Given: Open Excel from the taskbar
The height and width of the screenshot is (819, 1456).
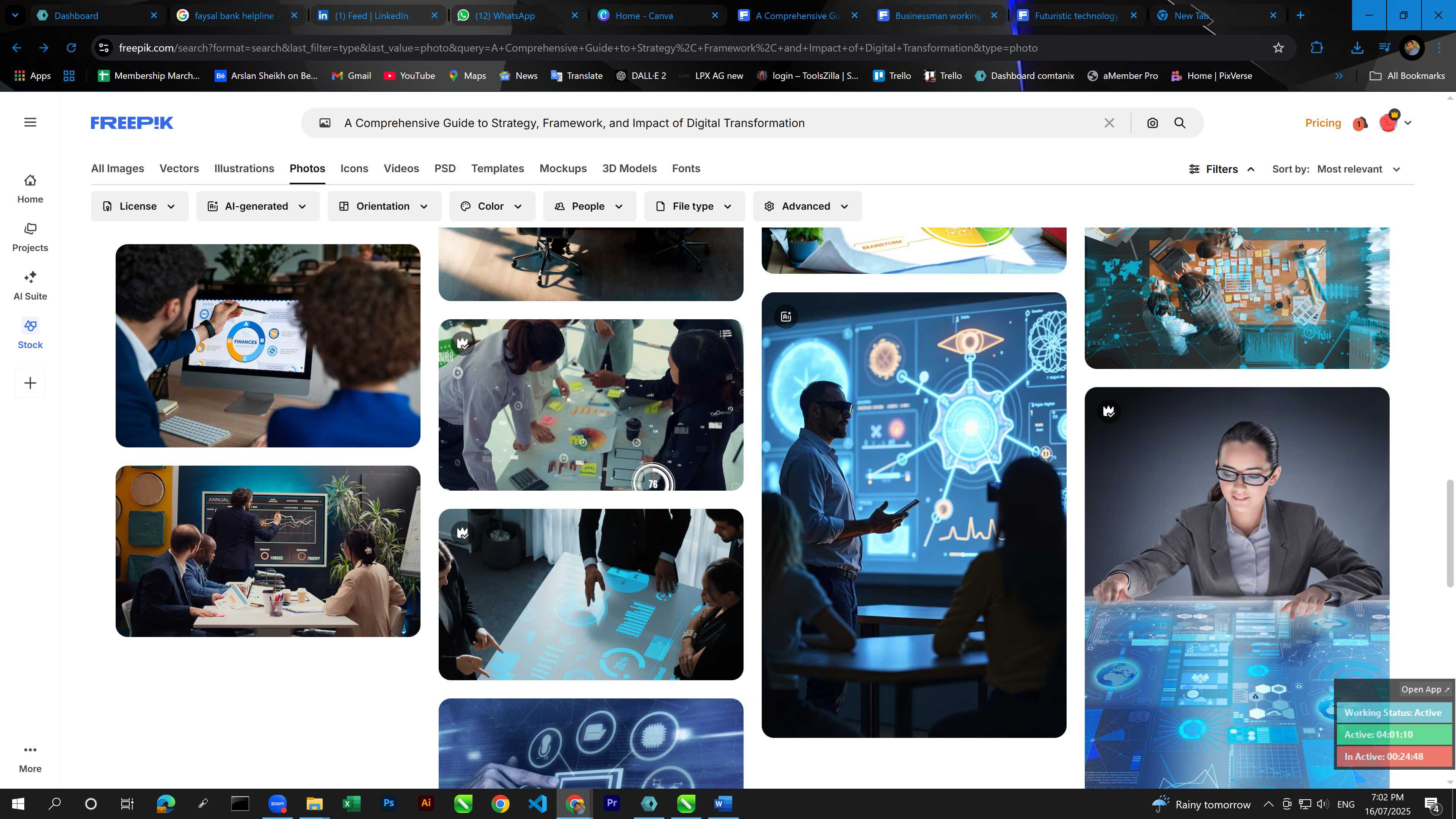Looking at the screenshot, I should [x=351, y=803].
